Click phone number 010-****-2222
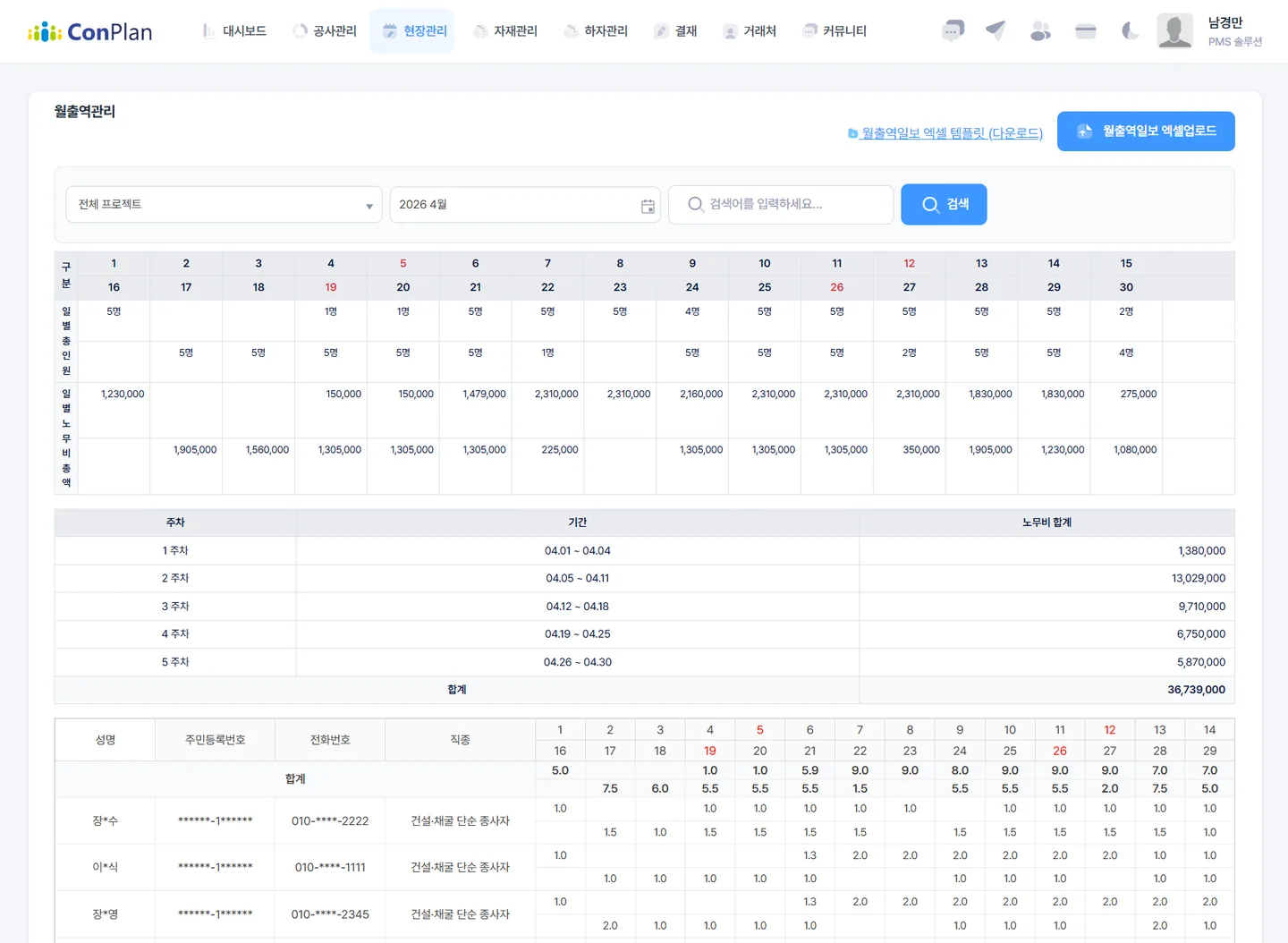Viewport: 1288px width, 943px height. pos(330,821)
